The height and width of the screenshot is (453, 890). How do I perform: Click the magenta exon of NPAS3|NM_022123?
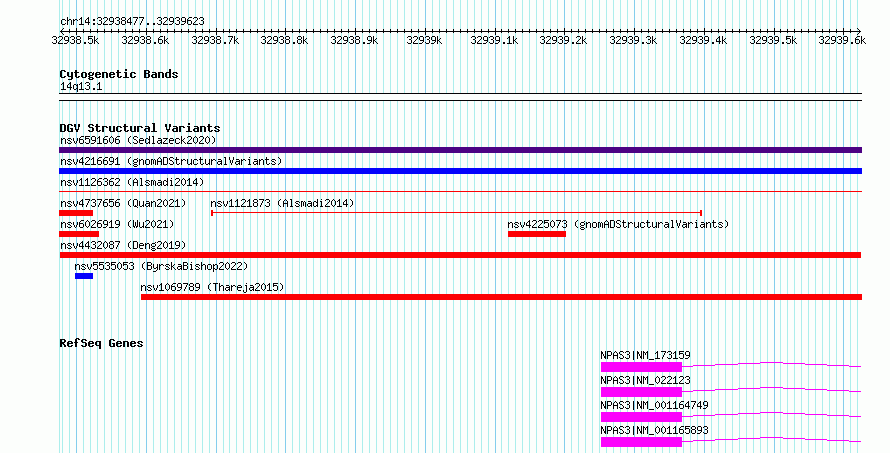(641, 392)
